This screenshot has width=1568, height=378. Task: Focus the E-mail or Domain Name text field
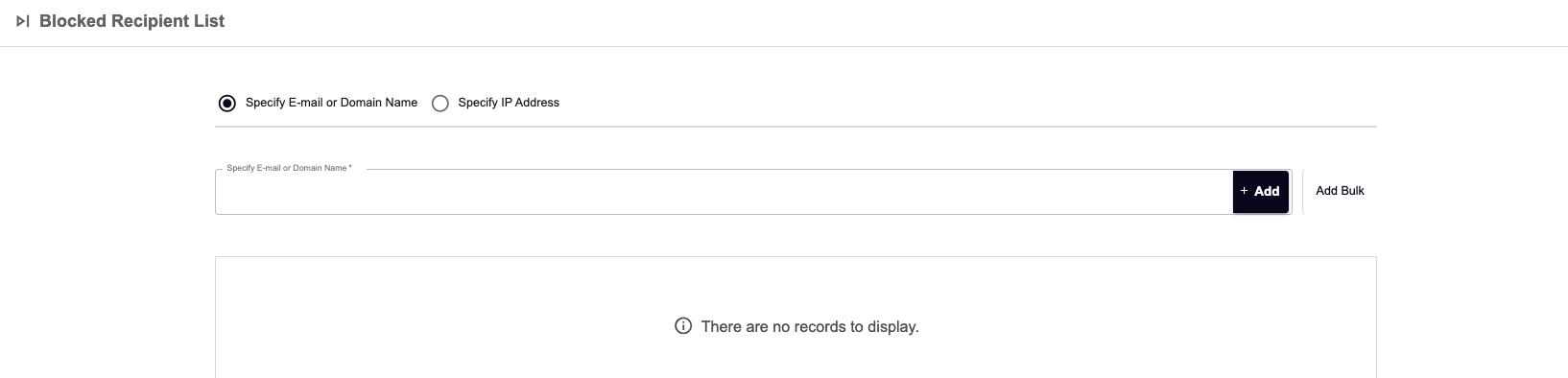[724, 192]
